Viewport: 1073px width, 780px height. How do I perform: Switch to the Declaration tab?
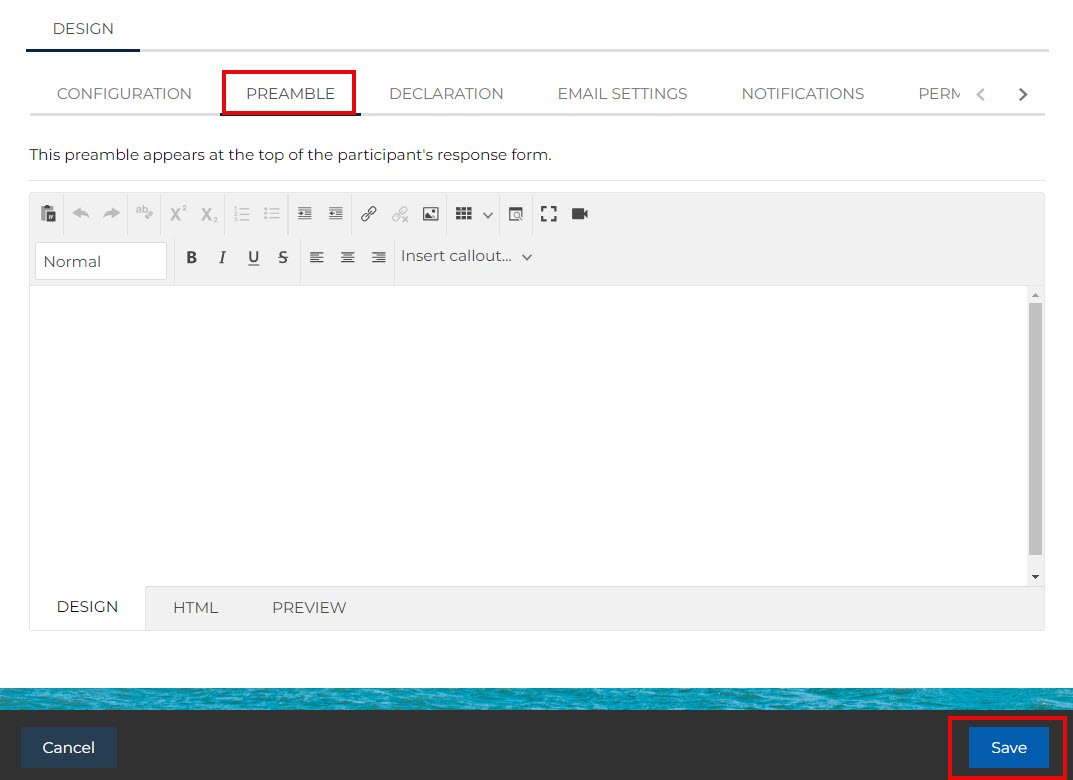(446, 93)
